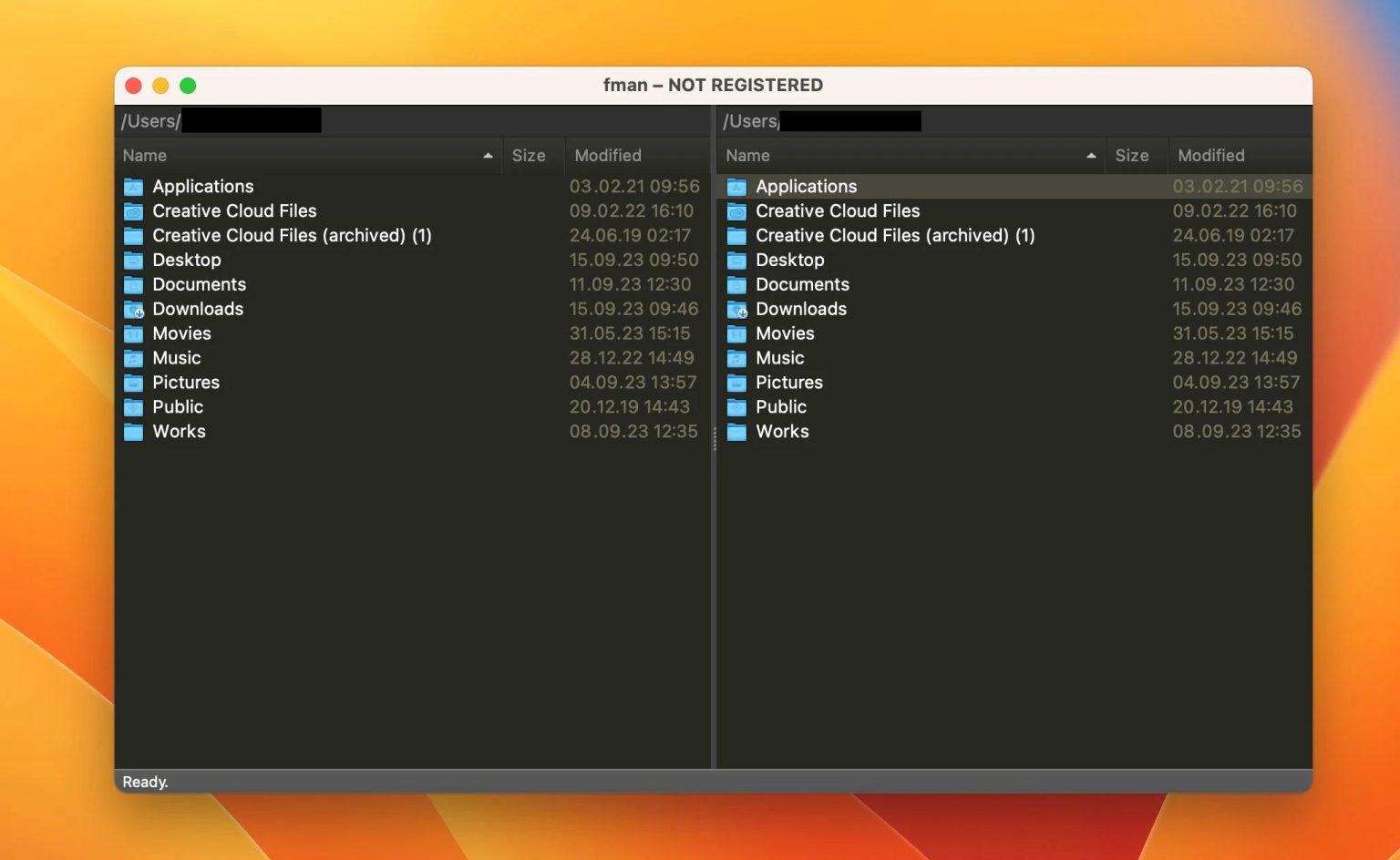The height and width of the screenshot is (860, 1400).
Task: Click the sort arrow on left Name column
Action: pos(487,155)
